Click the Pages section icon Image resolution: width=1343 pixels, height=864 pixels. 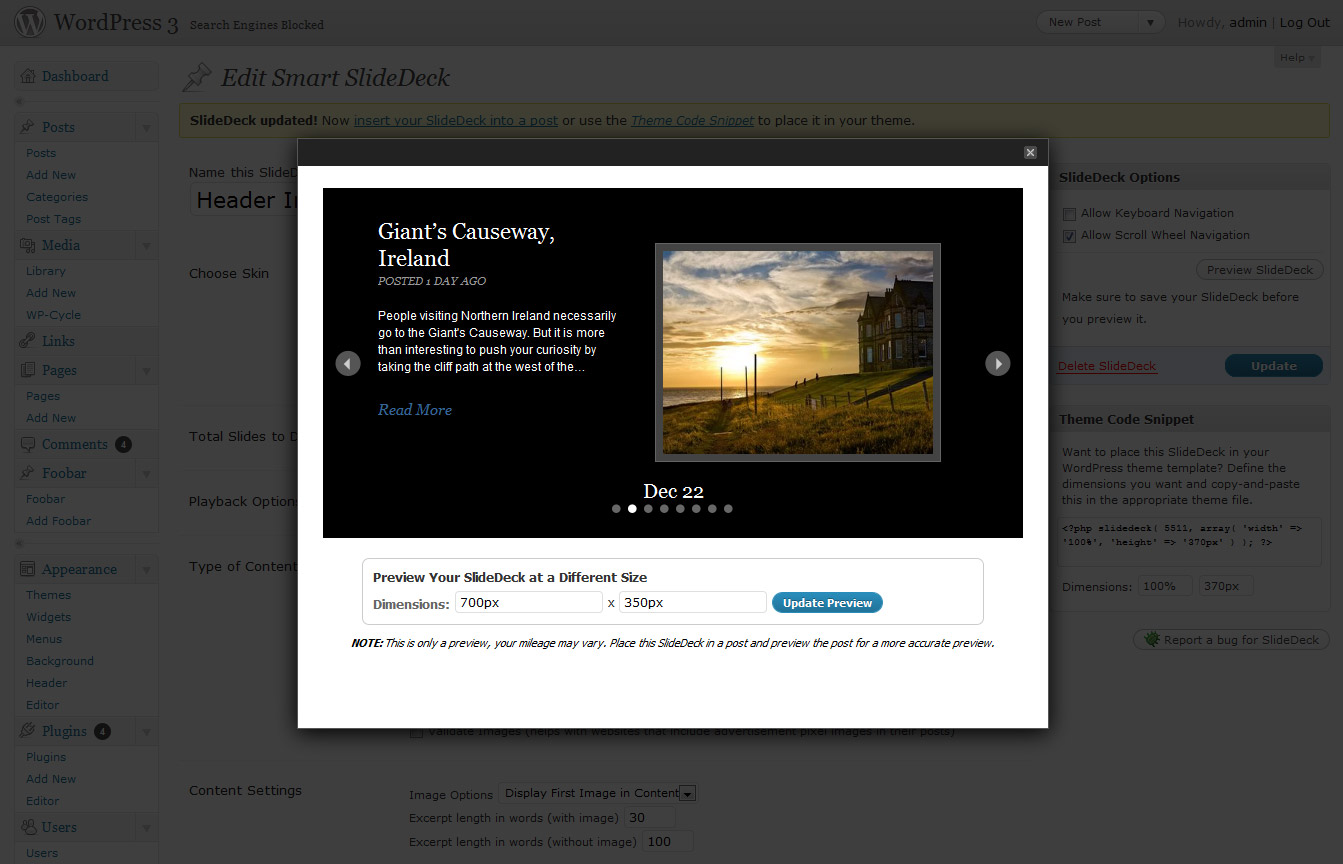point(27,370)
